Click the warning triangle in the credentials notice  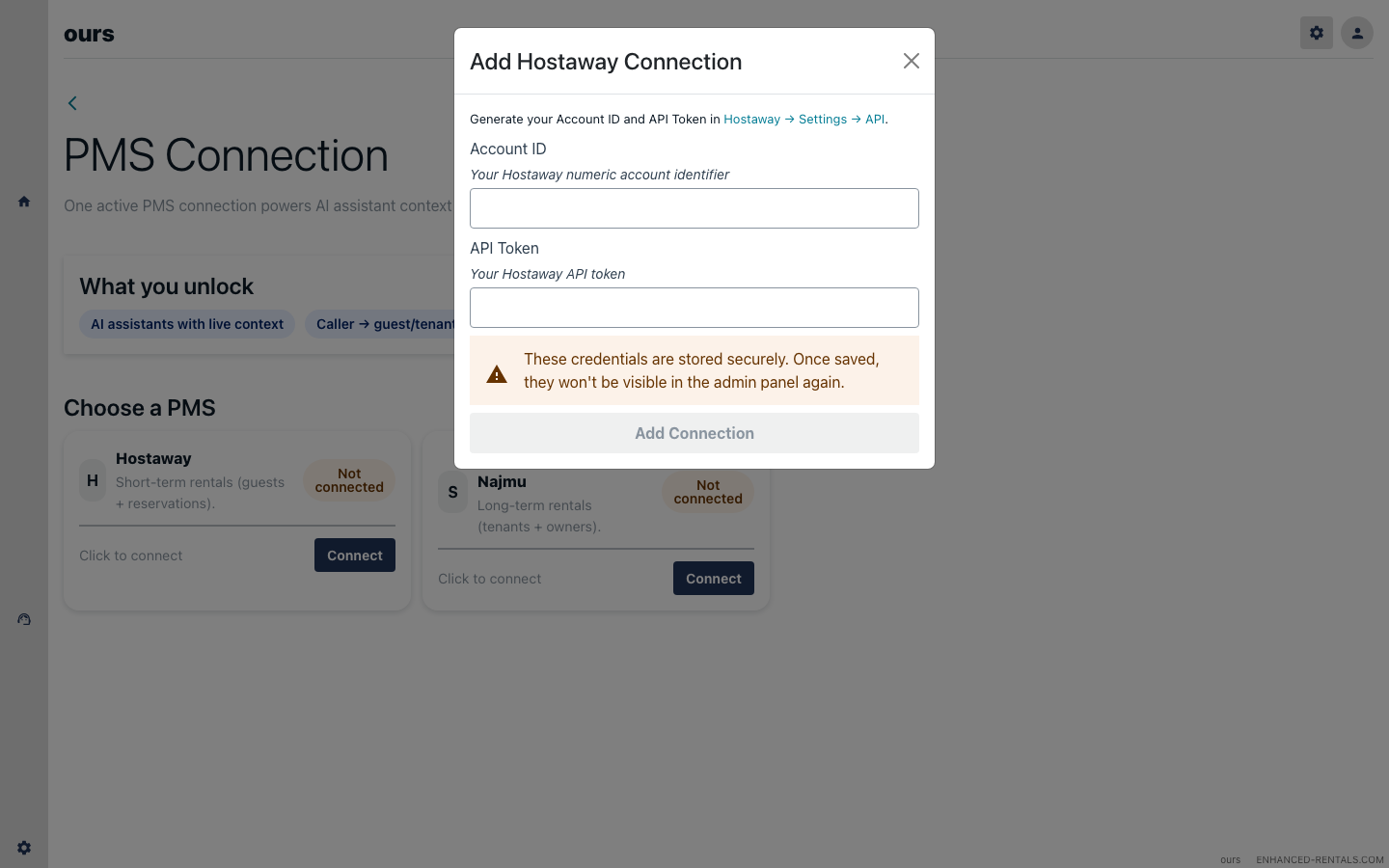496,373
